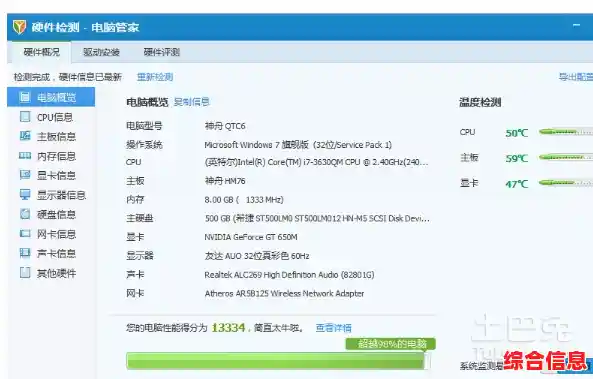
Task: Click the Realtek ALC269 audio text
Action: (x=289, y=275)
